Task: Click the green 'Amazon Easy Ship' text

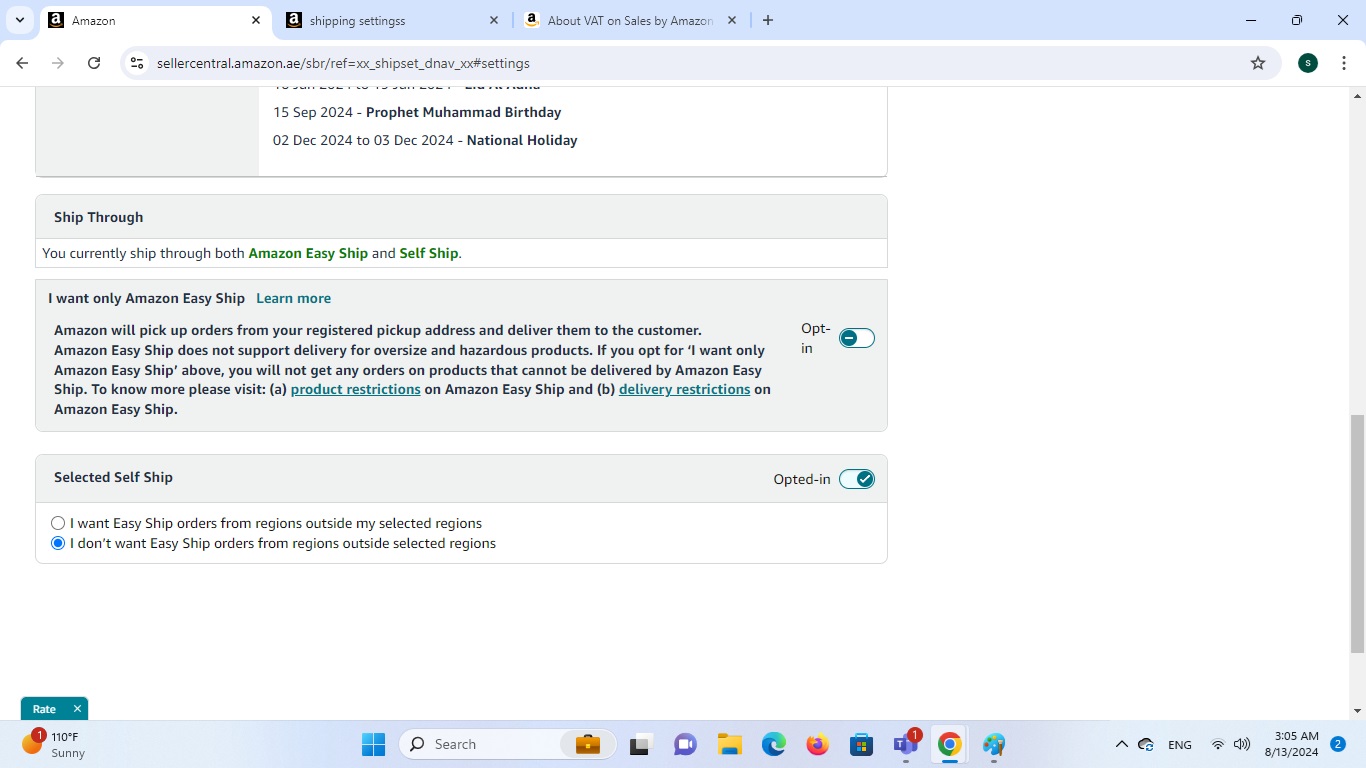Action: point(308,253)
